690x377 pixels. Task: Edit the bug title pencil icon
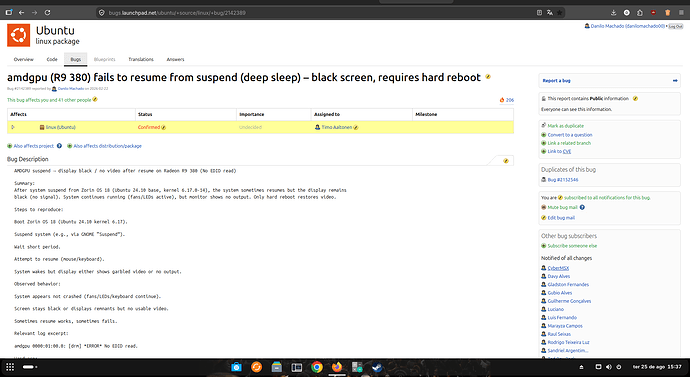pos(488,77)
